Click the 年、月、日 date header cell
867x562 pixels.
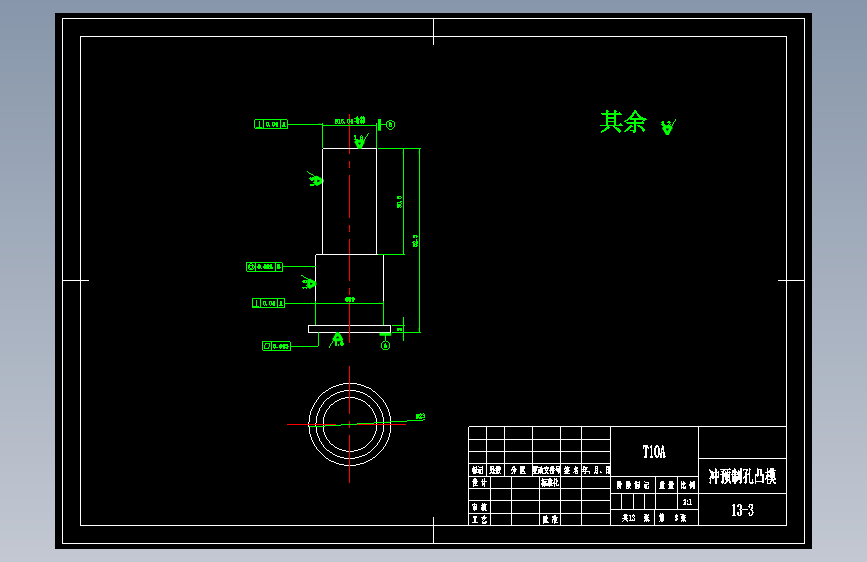pos(596,470)
